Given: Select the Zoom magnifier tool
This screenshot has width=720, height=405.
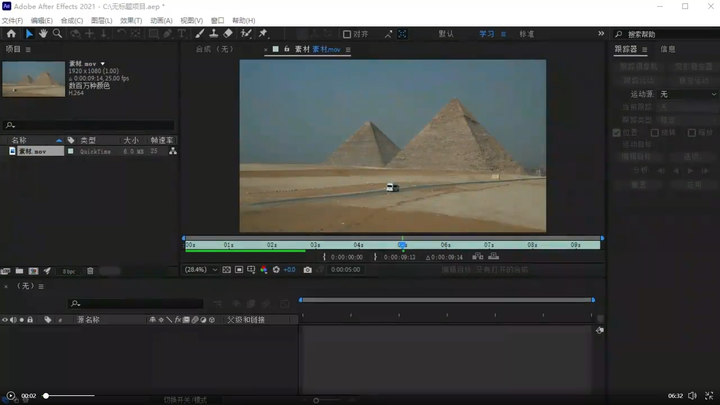Looking at the screenshot, I should point(57,34).
